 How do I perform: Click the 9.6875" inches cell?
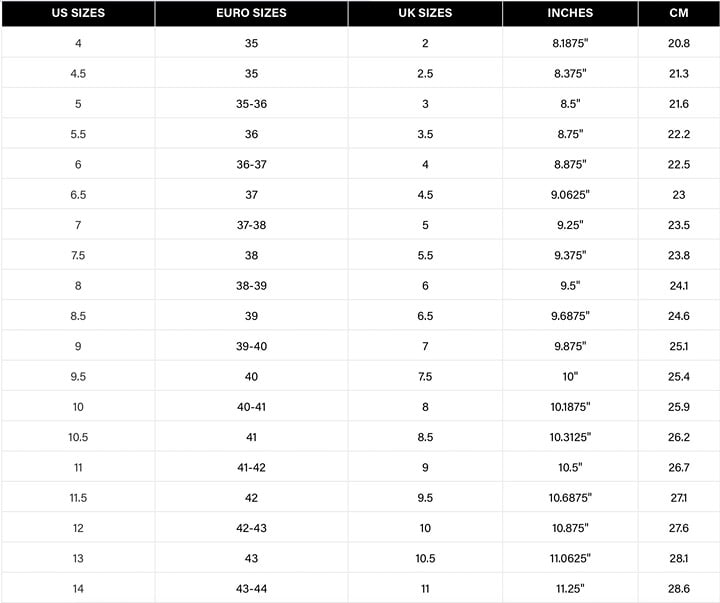tap(570, 316)
